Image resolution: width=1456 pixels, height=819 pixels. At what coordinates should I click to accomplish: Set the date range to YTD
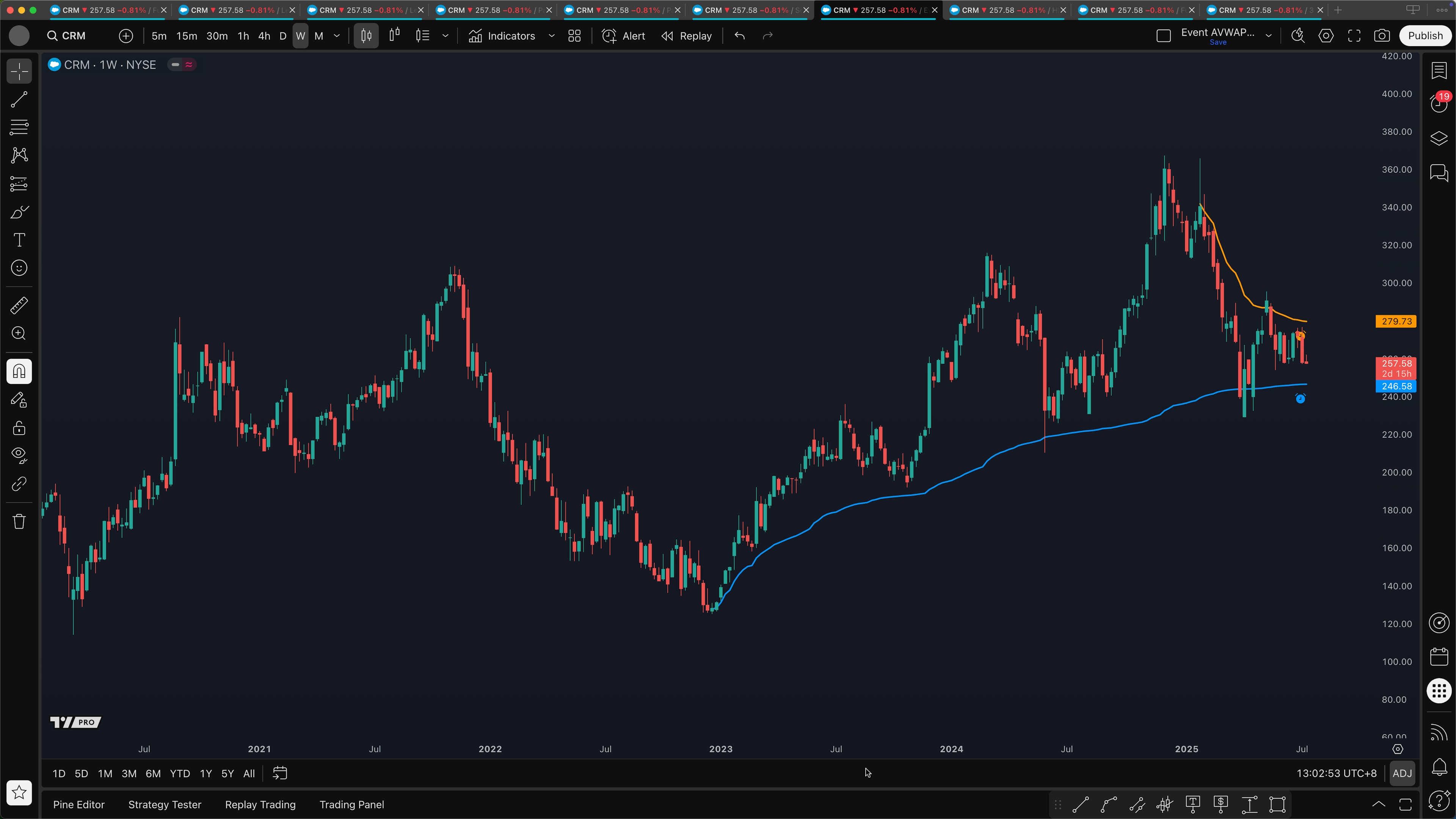(180, 774)
